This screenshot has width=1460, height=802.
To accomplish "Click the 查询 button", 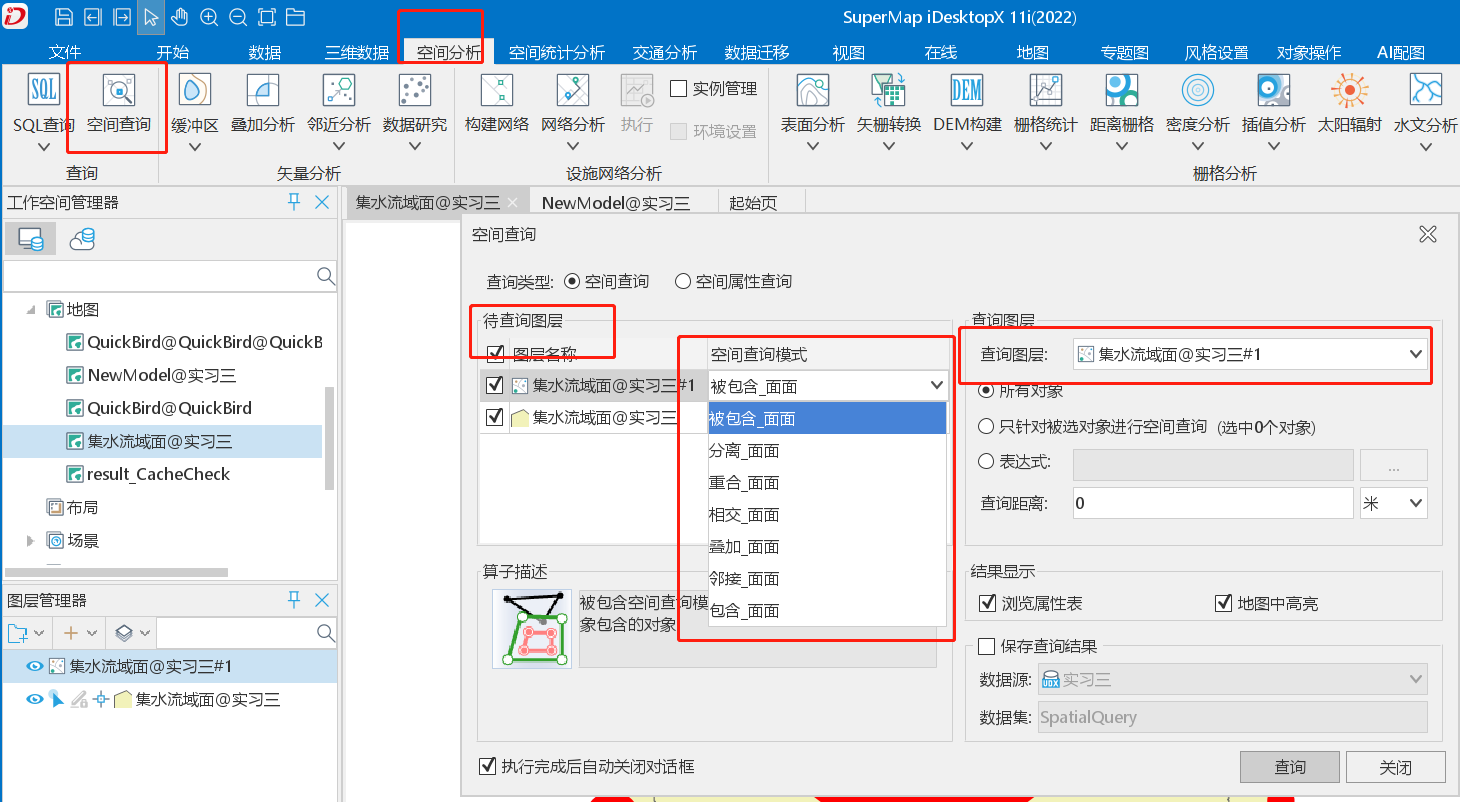I will click(1290, 767).
